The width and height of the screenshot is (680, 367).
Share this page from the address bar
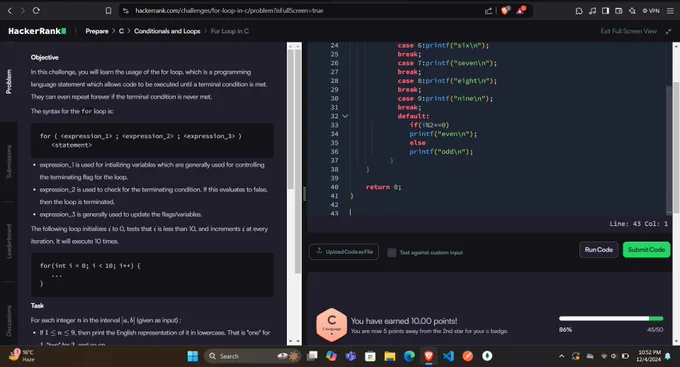click(488, 10)
